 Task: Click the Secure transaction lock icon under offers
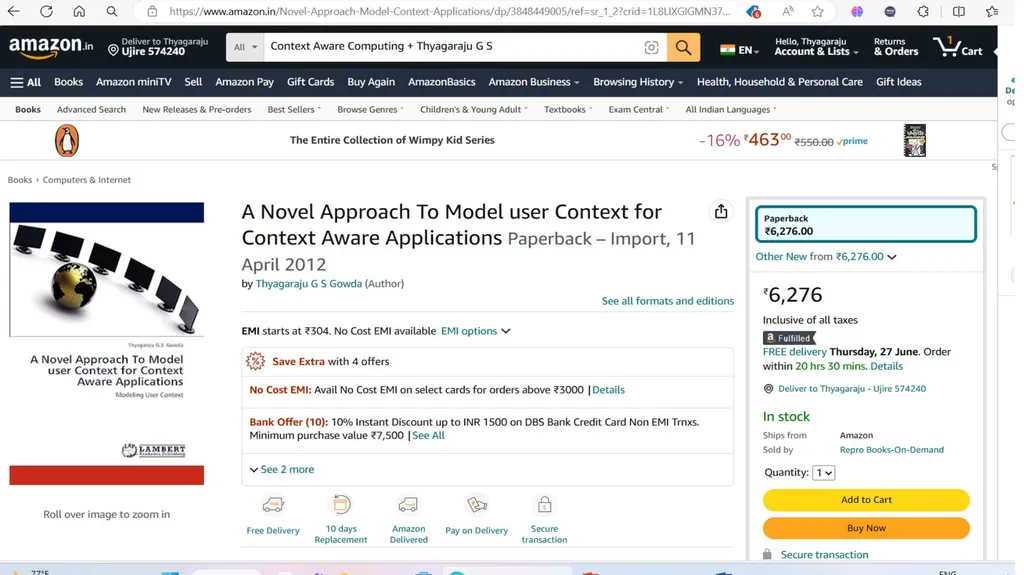click(544, 504)
